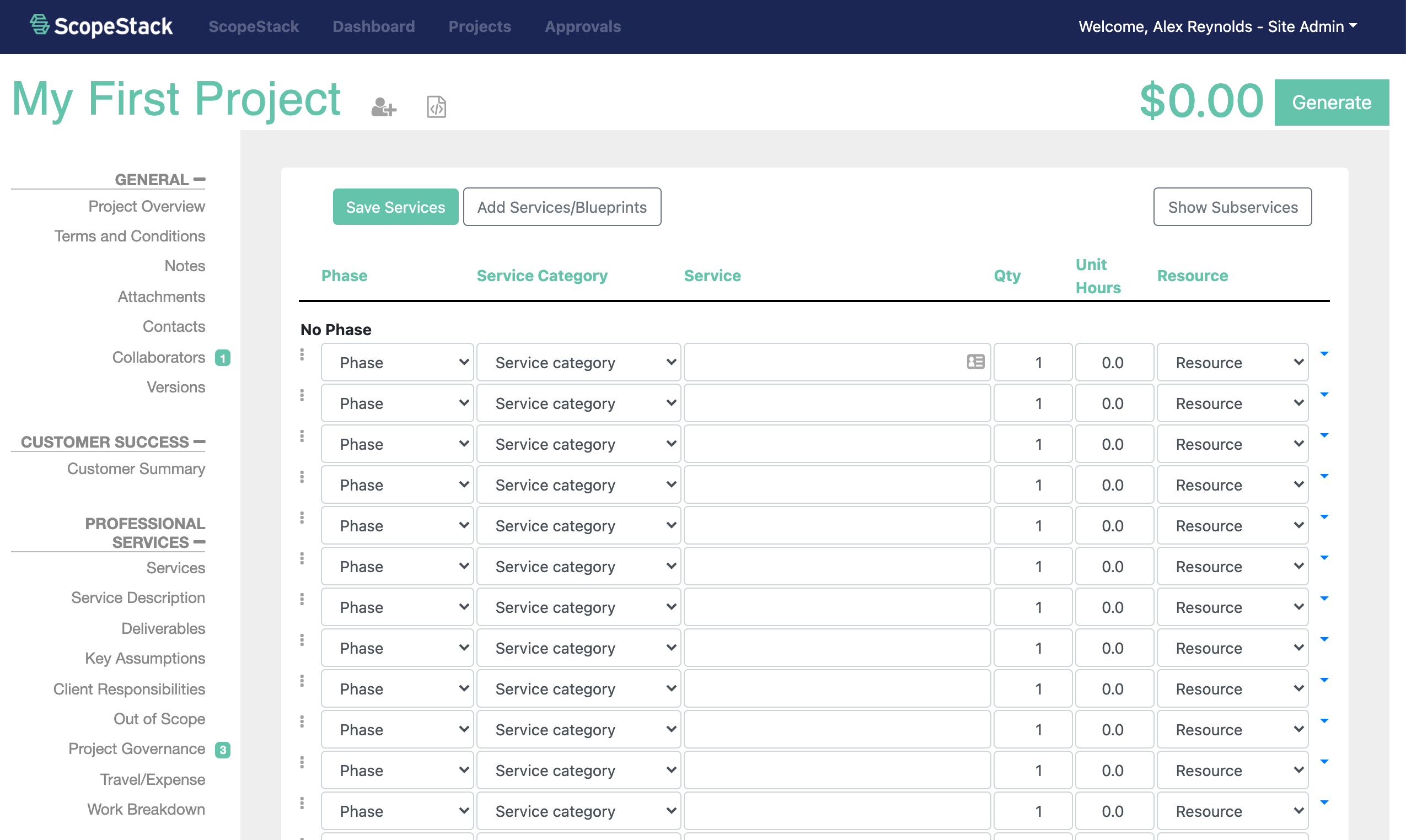Open the Approvals nav item
The width and height of the screenshot is (1406, 840).
point(583,26)
